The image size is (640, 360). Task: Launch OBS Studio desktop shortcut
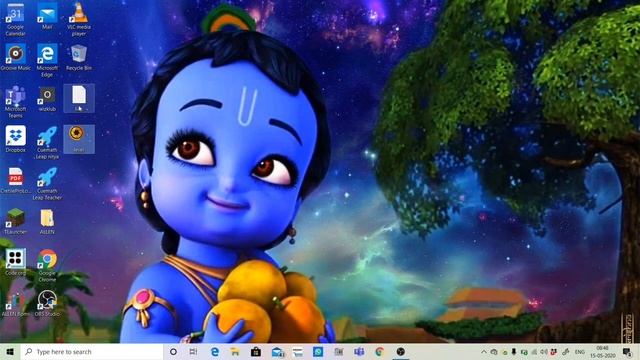click(x=47, y=303)
